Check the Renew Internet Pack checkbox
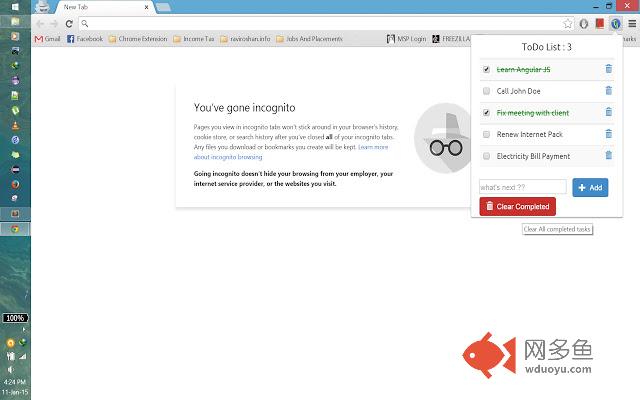Image resolution: width=640 pixels, height=400 pixels. pos(486,134)
